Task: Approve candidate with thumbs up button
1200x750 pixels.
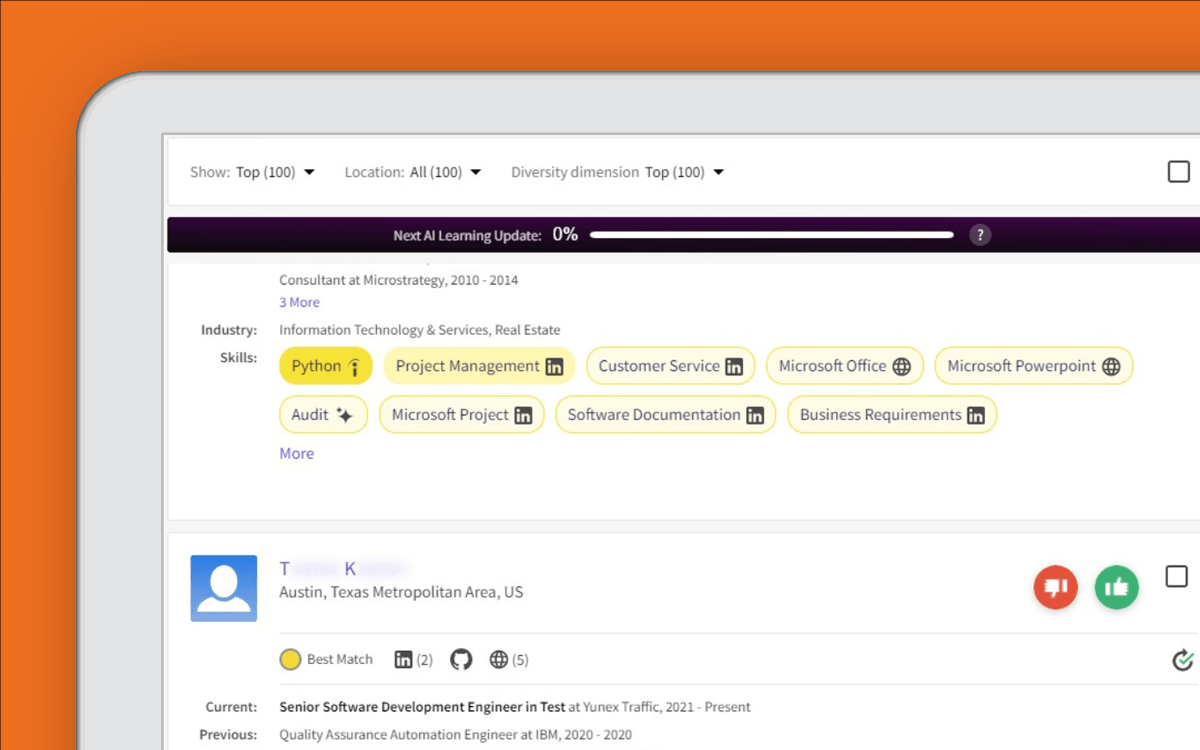Action: 1117,587
